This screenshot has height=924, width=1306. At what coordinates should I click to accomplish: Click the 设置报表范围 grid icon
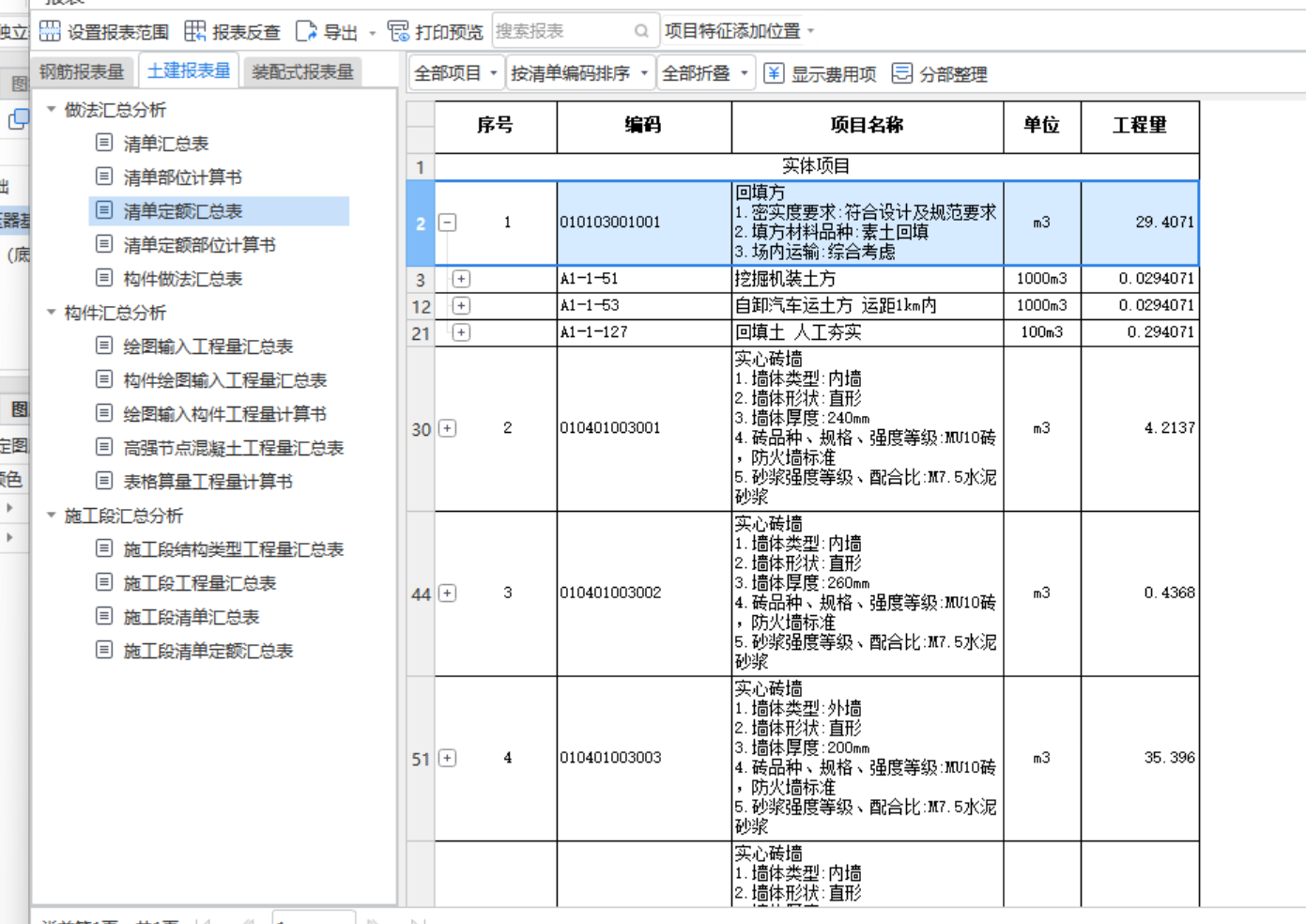tap(50, 31)
